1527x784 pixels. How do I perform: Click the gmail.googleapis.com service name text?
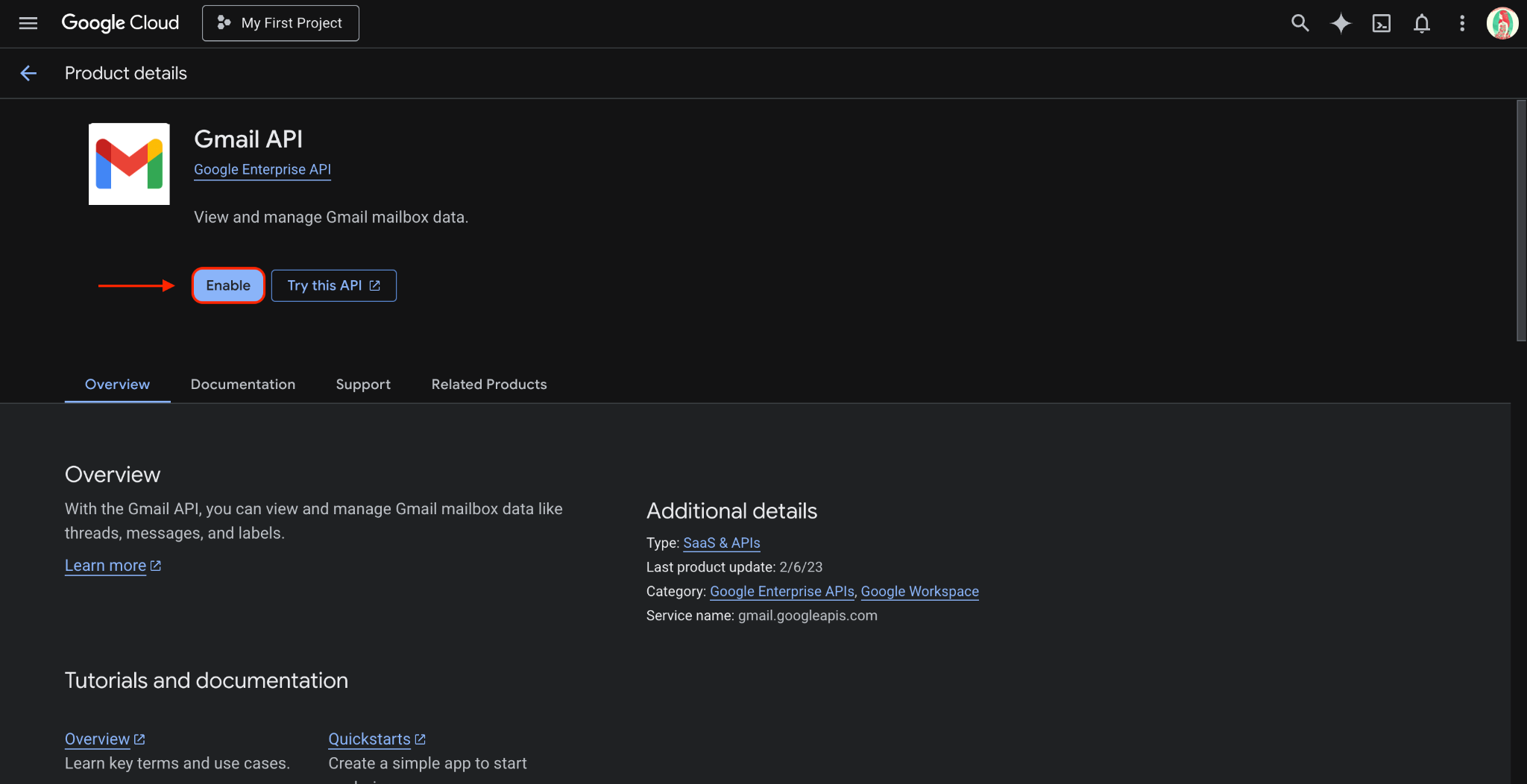807,616
